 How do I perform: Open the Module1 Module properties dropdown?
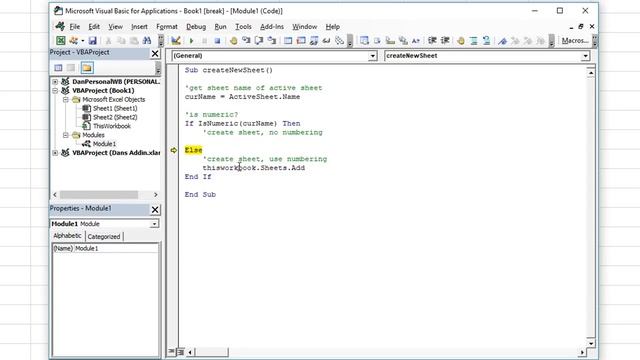(154, 224)
